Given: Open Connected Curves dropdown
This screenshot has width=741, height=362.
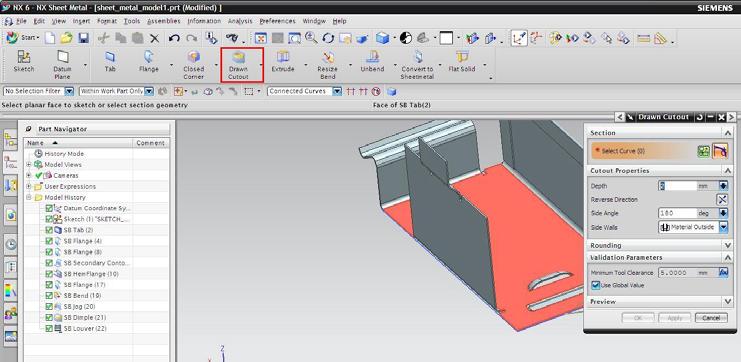Looking at the screenshot, I should (337, 91).
